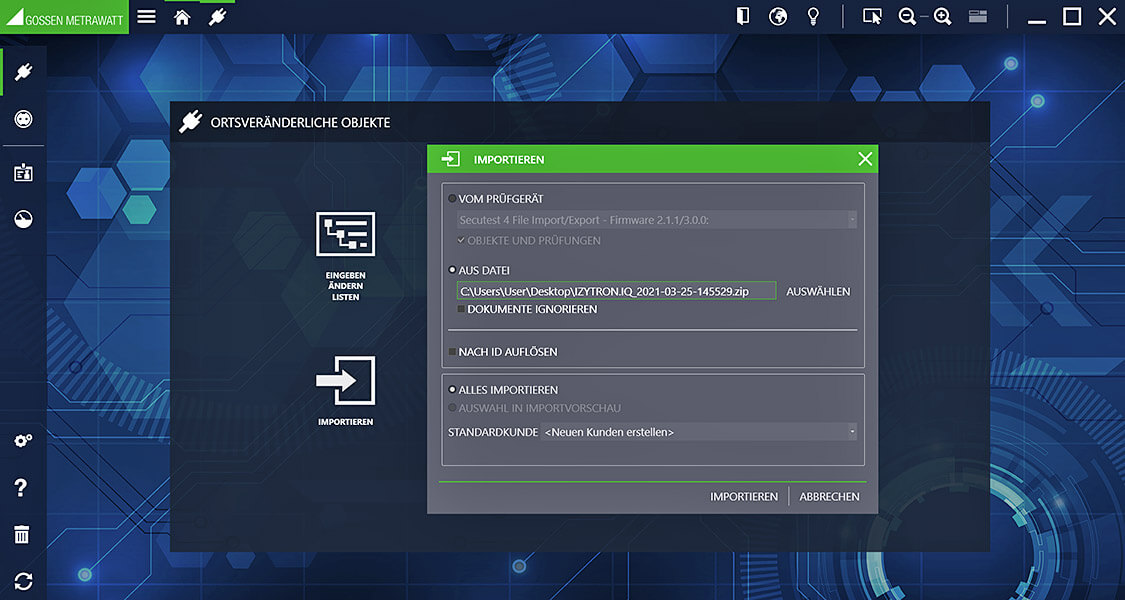
Task: Maximize the application window
Action: click(1072, 17)
